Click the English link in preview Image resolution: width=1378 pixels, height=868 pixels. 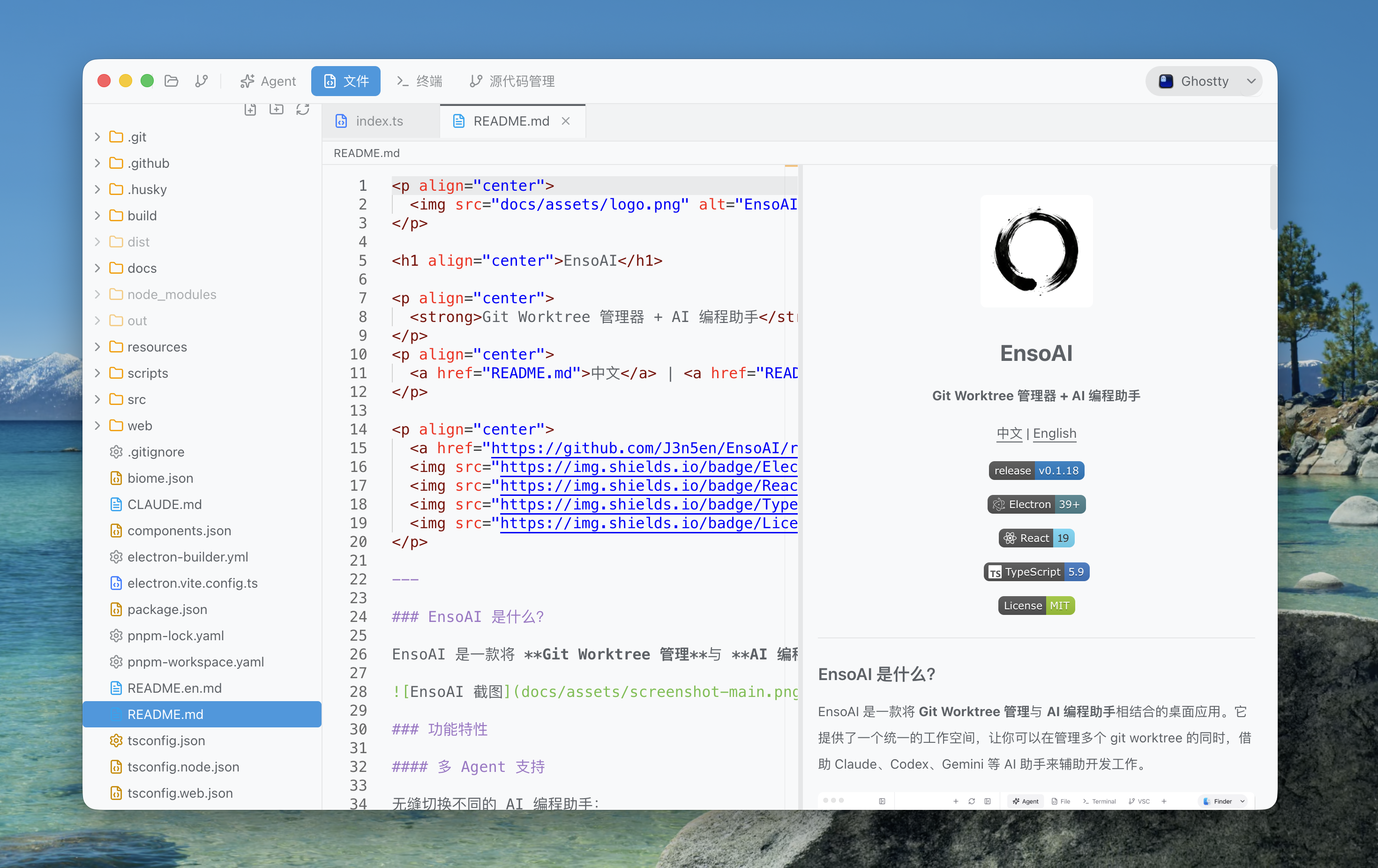[1054, 433]
